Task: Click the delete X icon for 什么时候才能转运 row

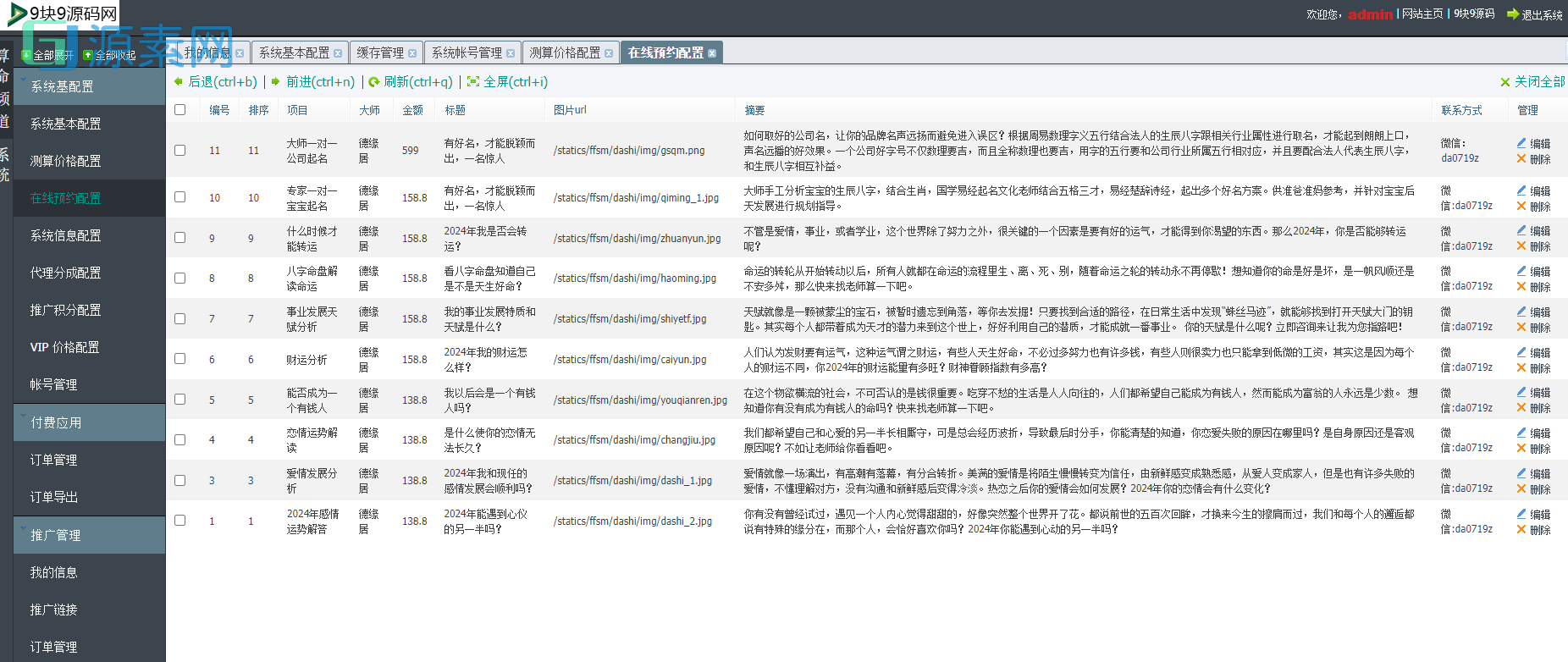Action: point(1521,246)
